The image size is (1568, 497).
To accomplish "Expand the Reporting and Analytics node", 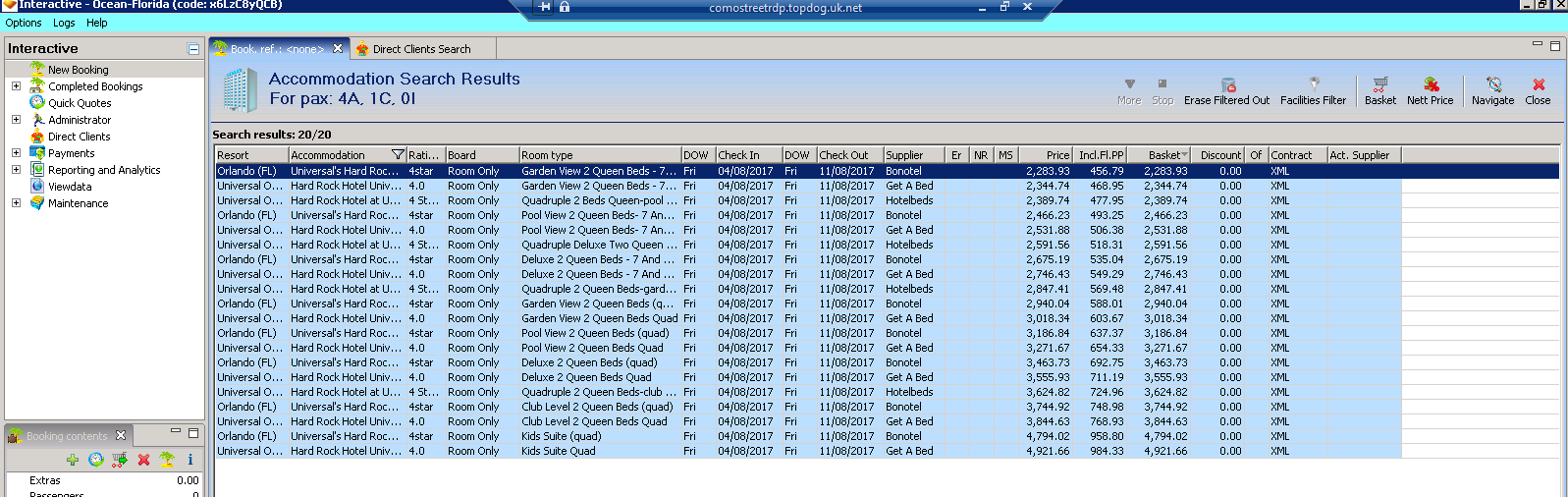I will point(16,170).
